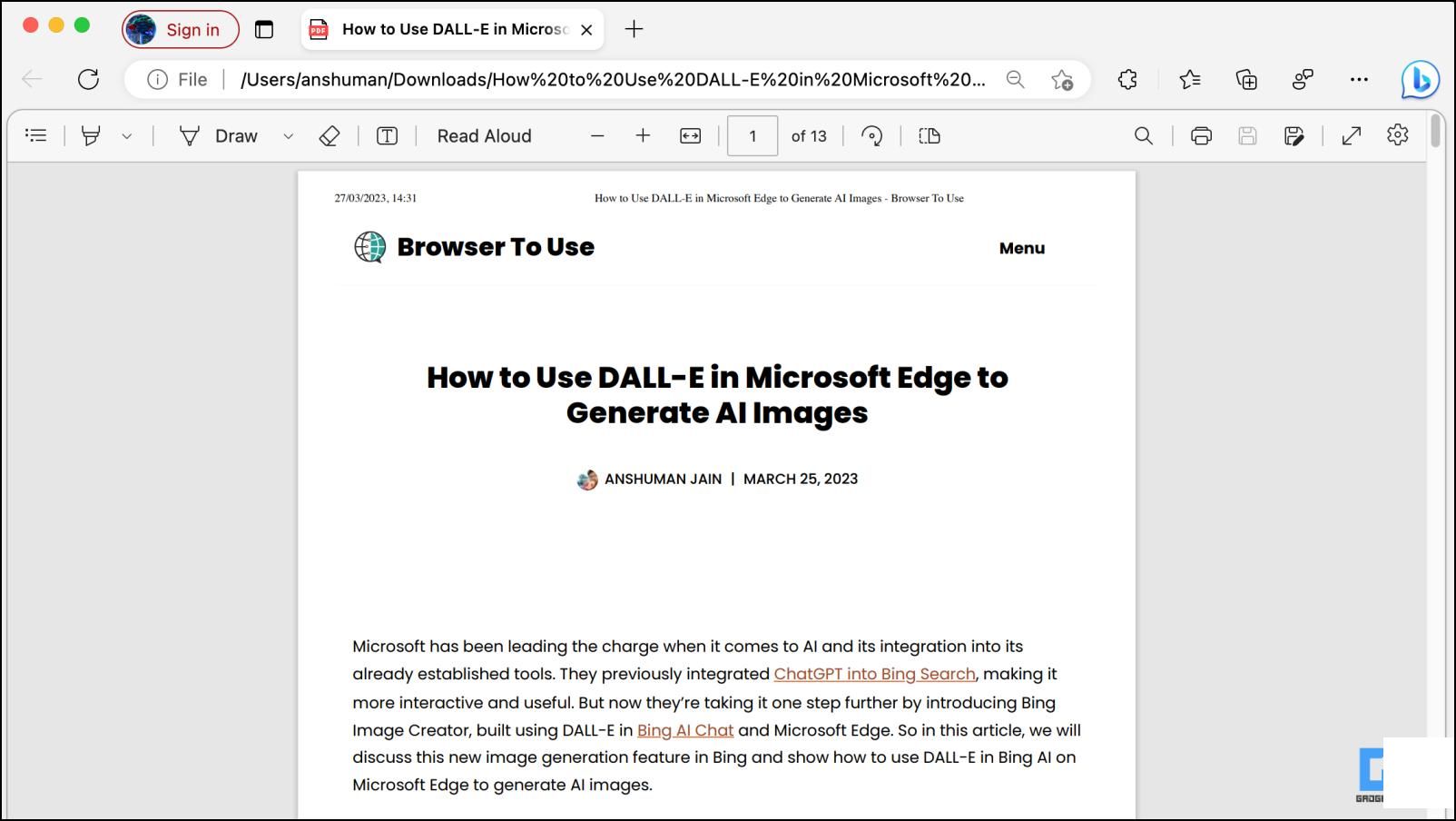The image size is (1456, 821).
Task: Click Save As icon
Action: tap(1294, 136)
